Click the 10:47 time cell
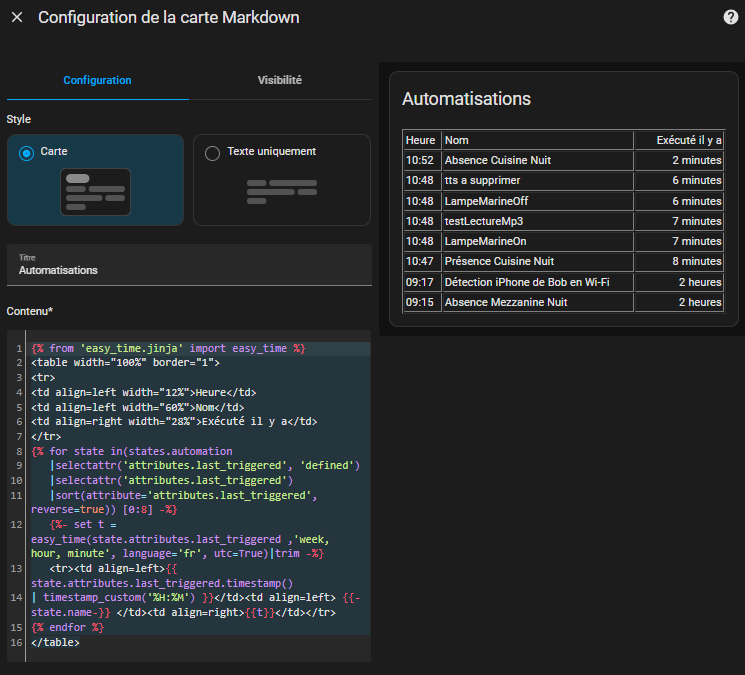This screenshot has width=745, height=675. pyautogui.click(x=420, y=261)
